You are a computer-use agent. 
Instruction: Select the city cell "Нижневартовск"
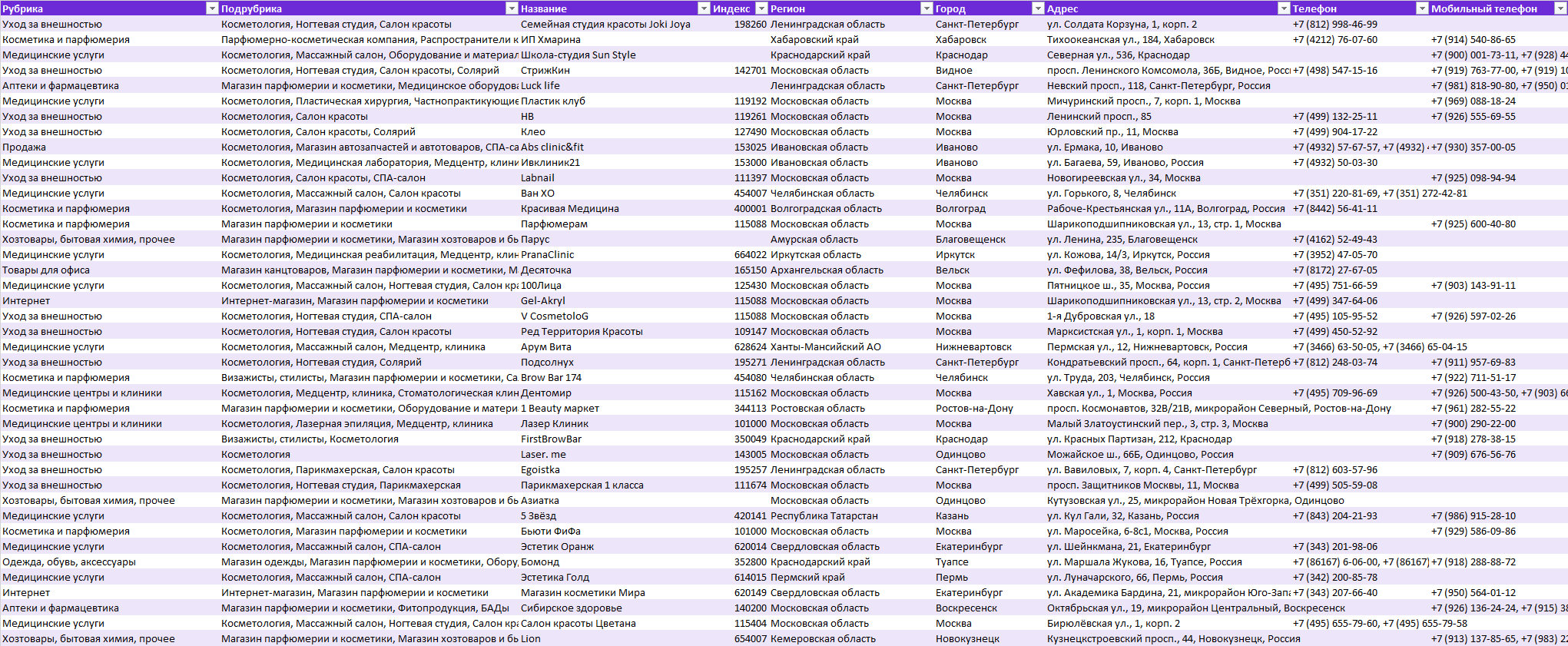tap(990, 346)
